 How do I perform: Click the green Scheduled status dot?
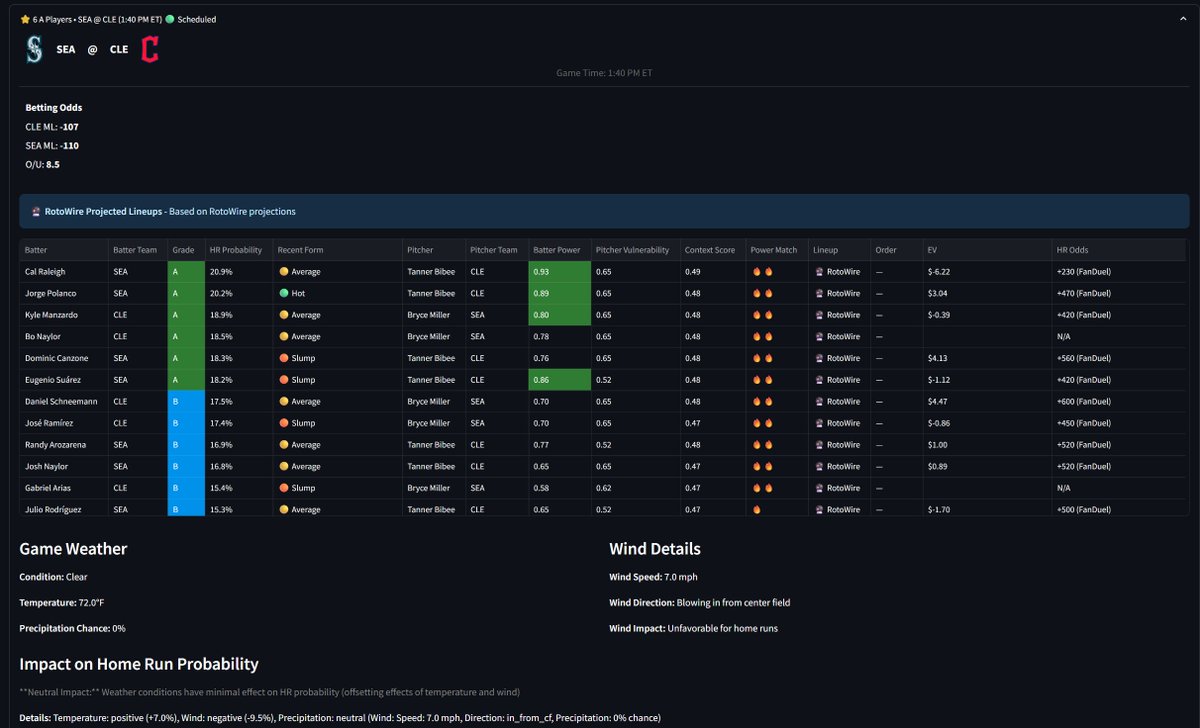pyautogui.click(x=170, y=19)
